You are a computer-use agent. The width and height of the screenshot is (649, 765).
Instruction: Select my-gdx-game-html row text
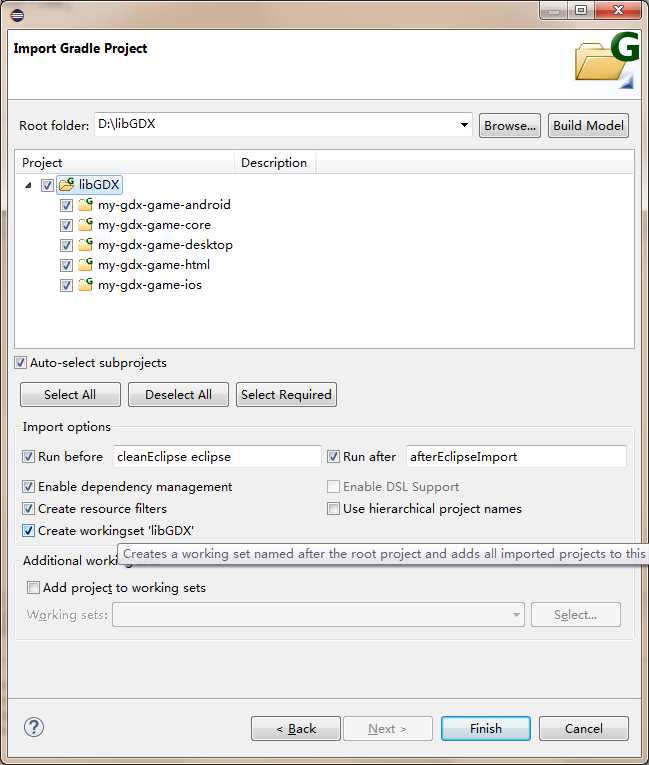154,264
